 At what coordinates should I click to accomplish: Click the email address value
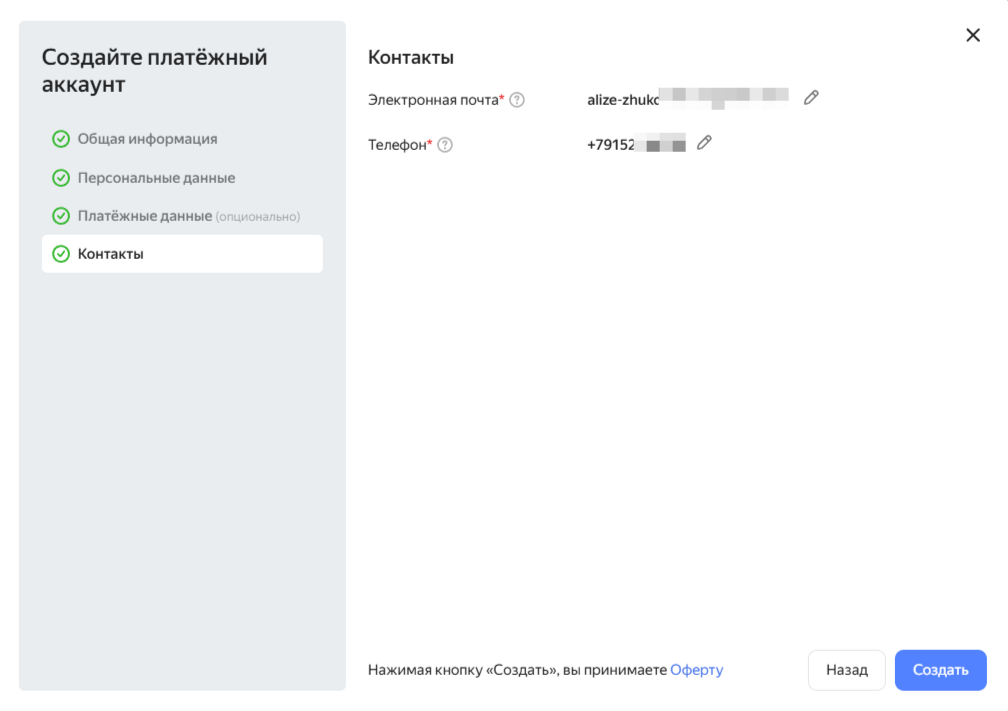[687, 99]
